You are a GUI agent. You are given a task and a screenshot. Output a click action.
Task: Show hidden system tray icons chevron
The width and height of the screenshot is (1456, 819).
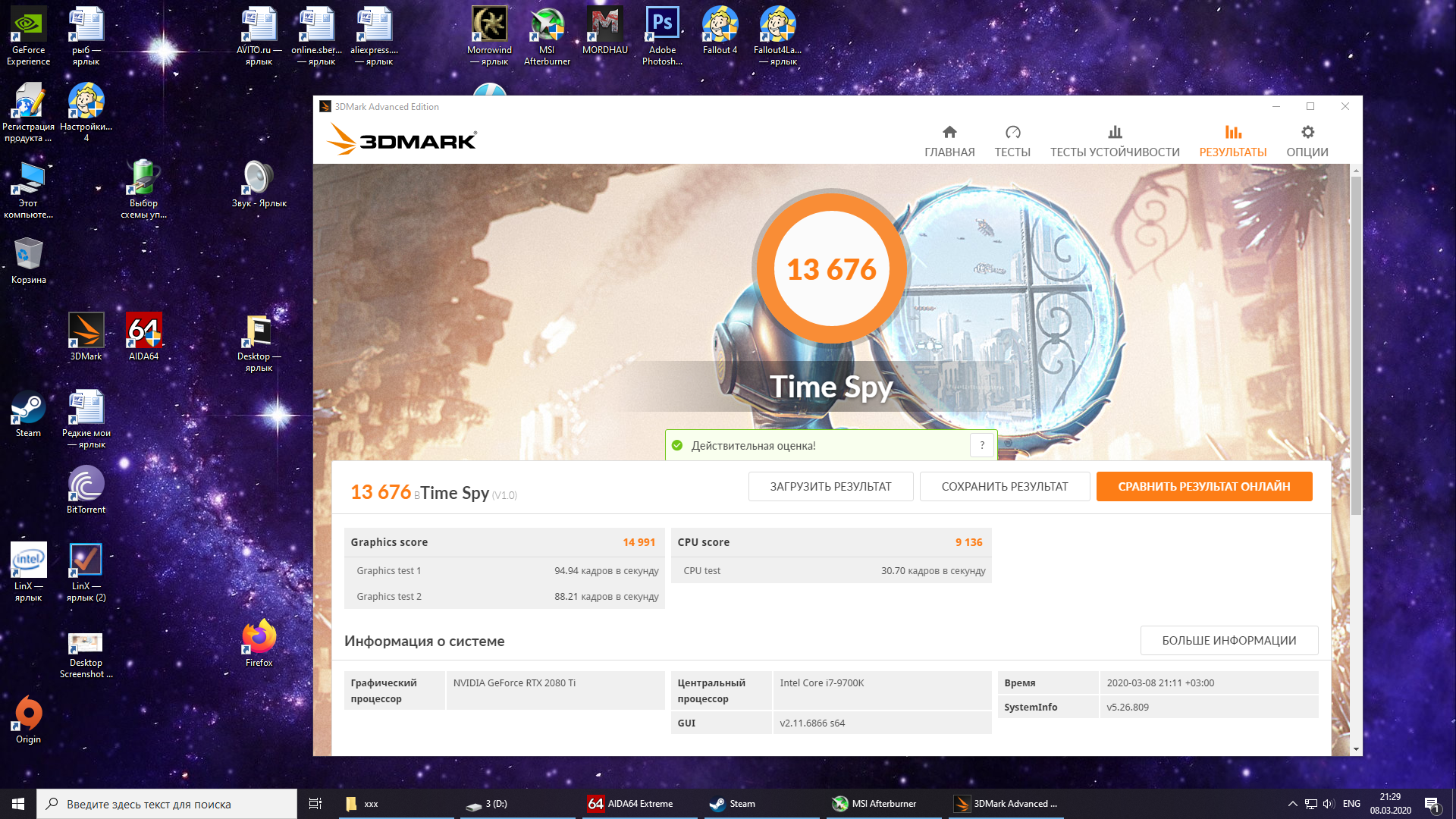coord(1292,804)
